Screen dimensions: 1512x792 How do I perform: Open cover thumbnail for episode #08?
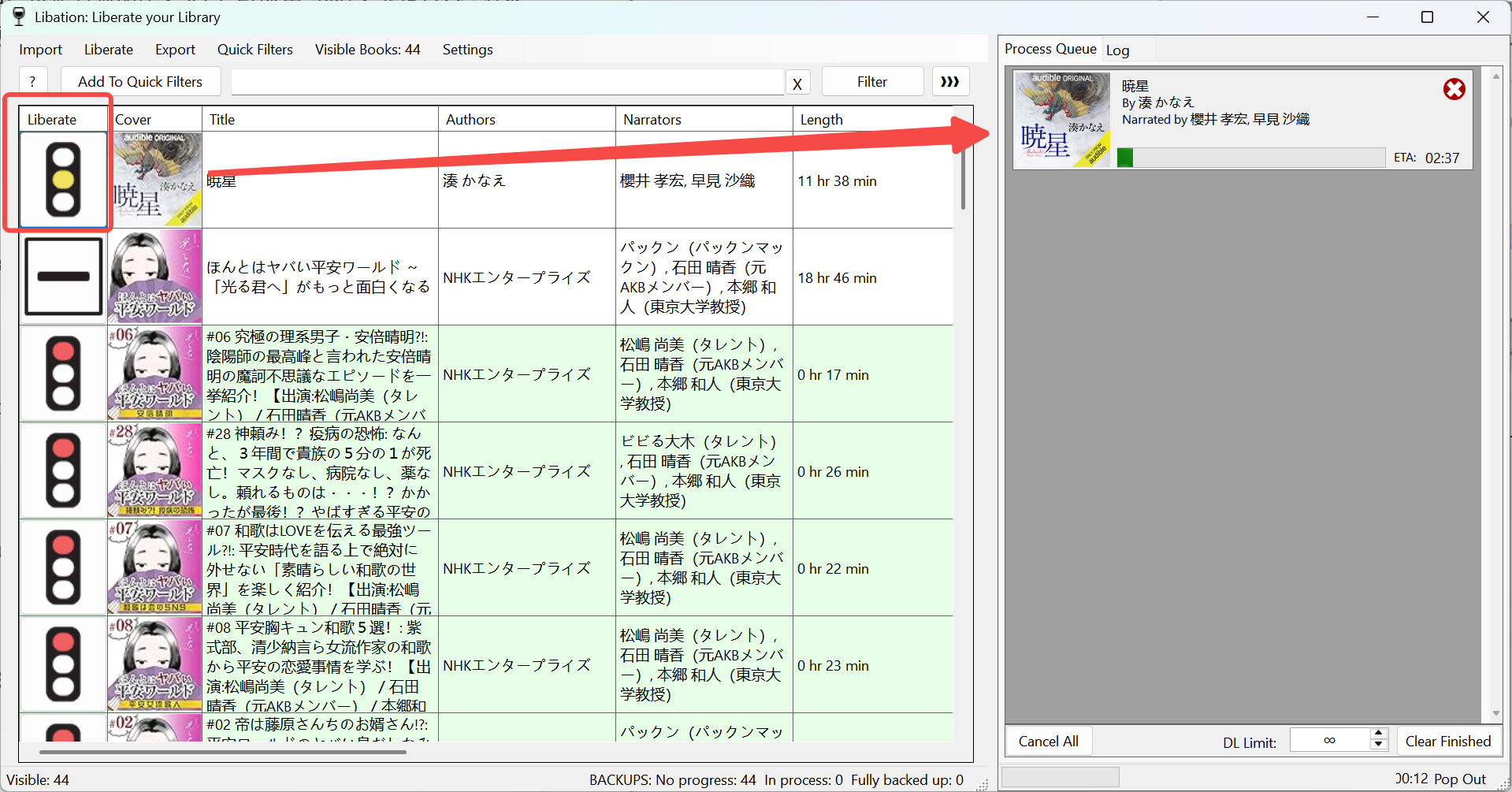pos(155,664)
